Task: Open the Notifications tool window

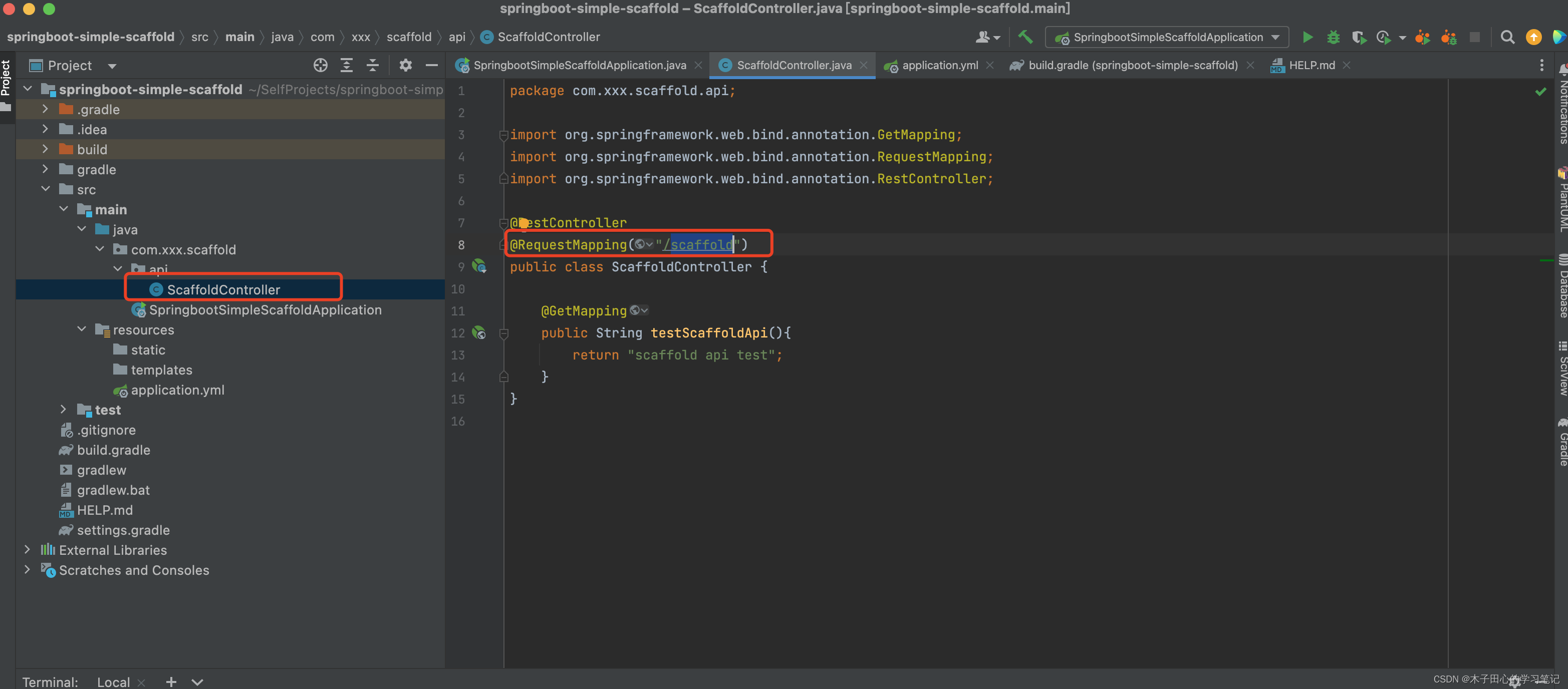Action: pyautogui.click(x=1562, y=104)
